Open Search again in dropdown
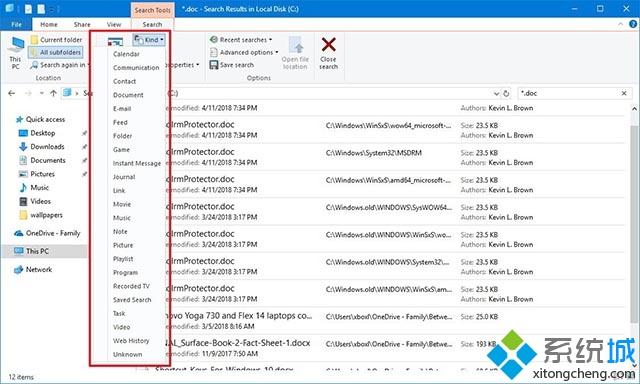Screen dimensions: 640x384 click(x=60, y=65)
